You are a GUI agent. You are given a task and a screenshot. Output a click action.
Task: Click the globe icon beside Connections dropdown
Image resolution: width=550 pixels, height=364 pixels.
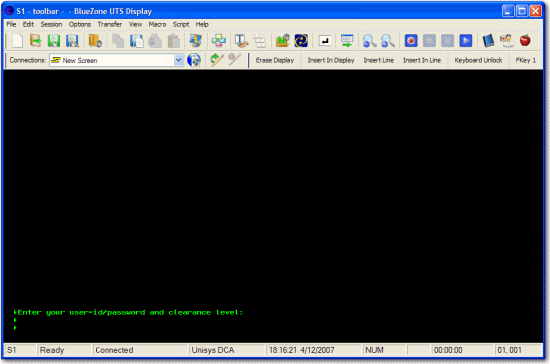point(194,60)
